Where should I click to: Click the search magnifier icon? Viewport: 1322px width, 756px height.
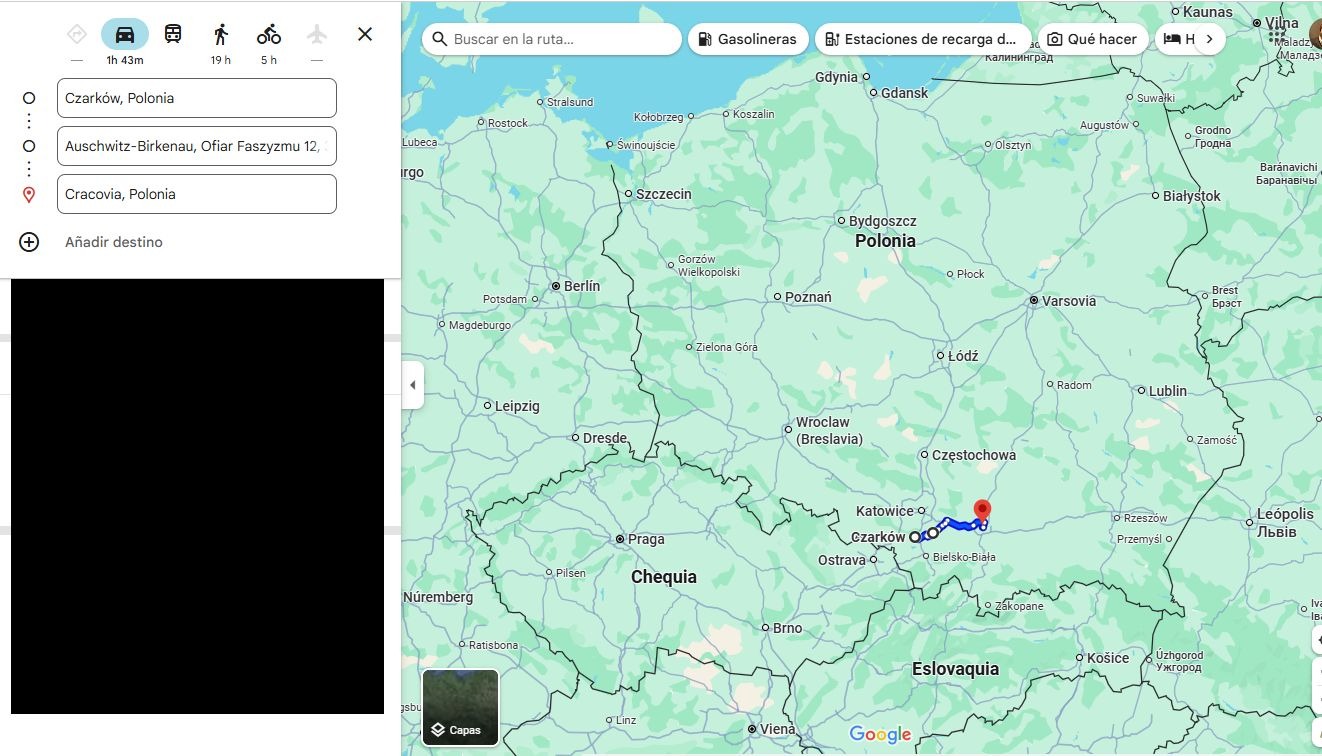[440, 39]
